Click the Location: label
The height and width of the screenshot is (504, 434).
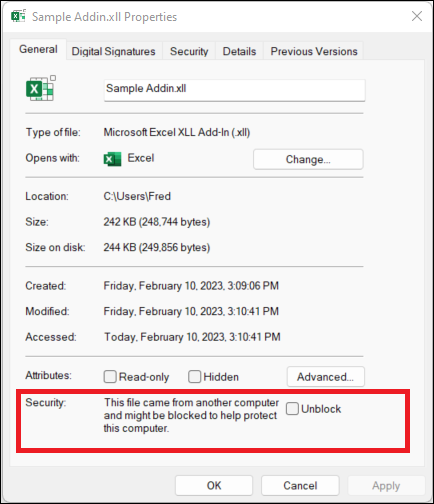point(47,196)
